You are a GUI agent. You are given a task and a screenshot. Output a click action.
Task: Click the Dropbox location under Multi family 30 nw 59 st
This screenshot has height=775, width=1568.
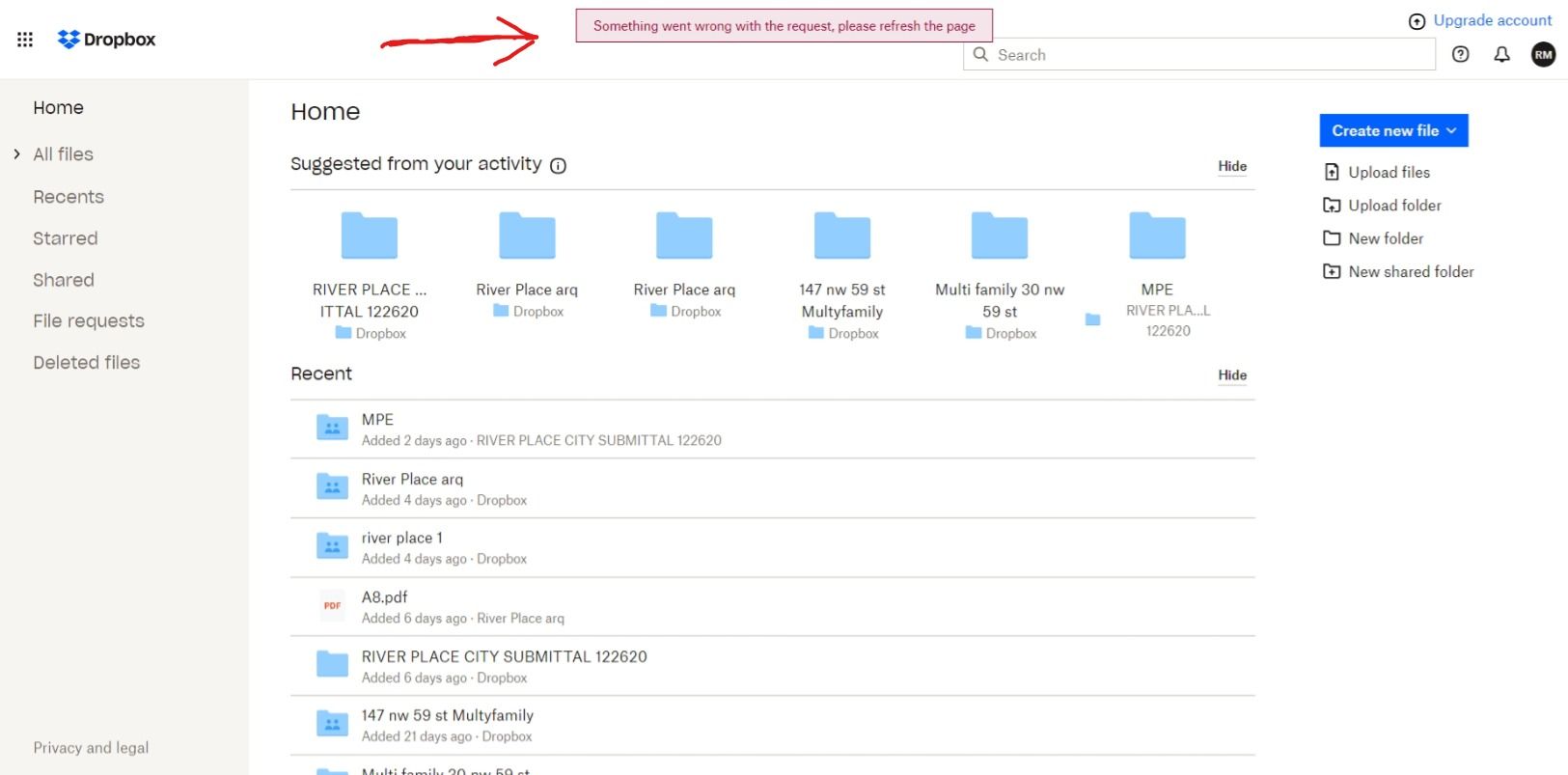coord(1010,334)
